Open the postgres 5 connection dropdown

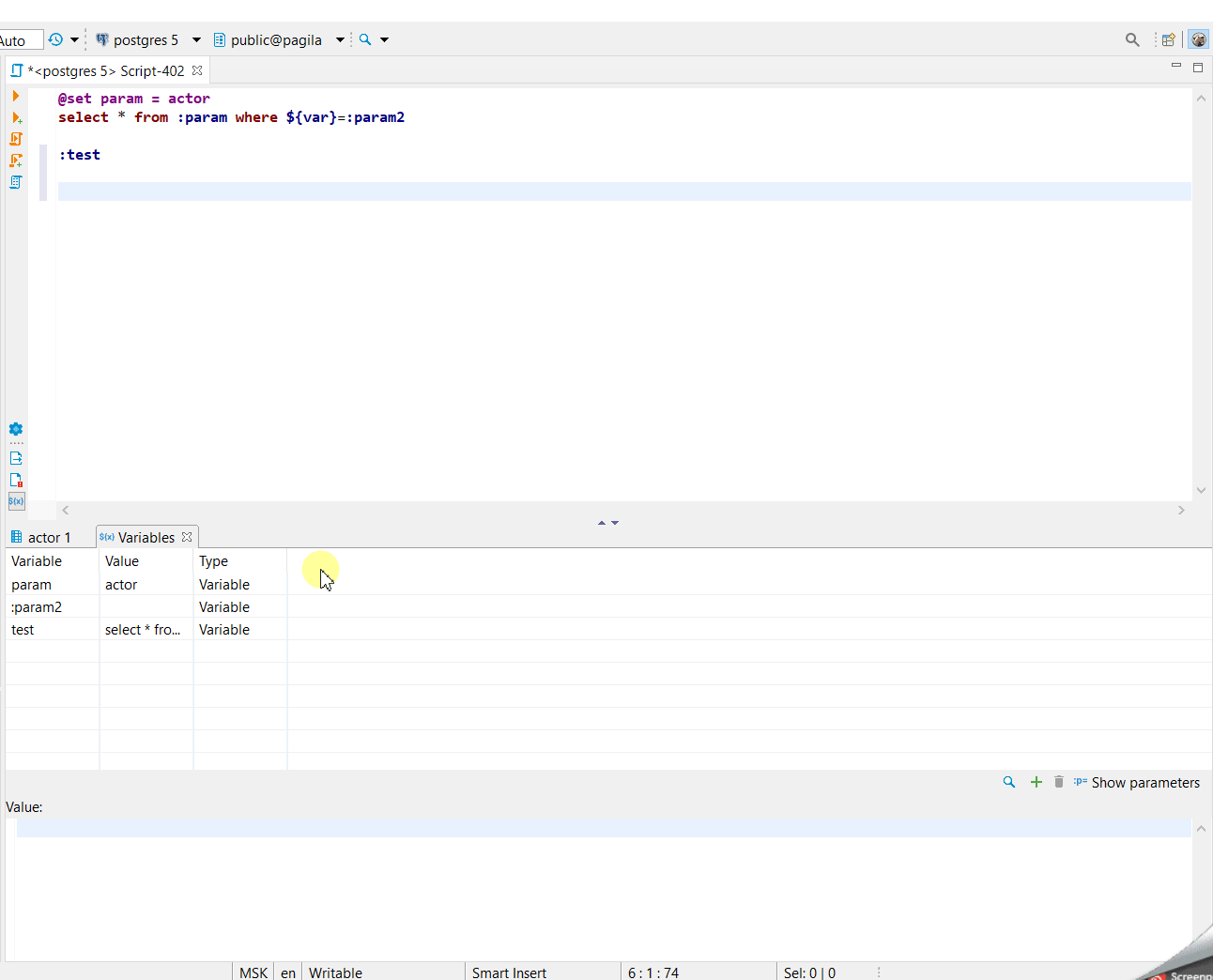pos(195,39)
